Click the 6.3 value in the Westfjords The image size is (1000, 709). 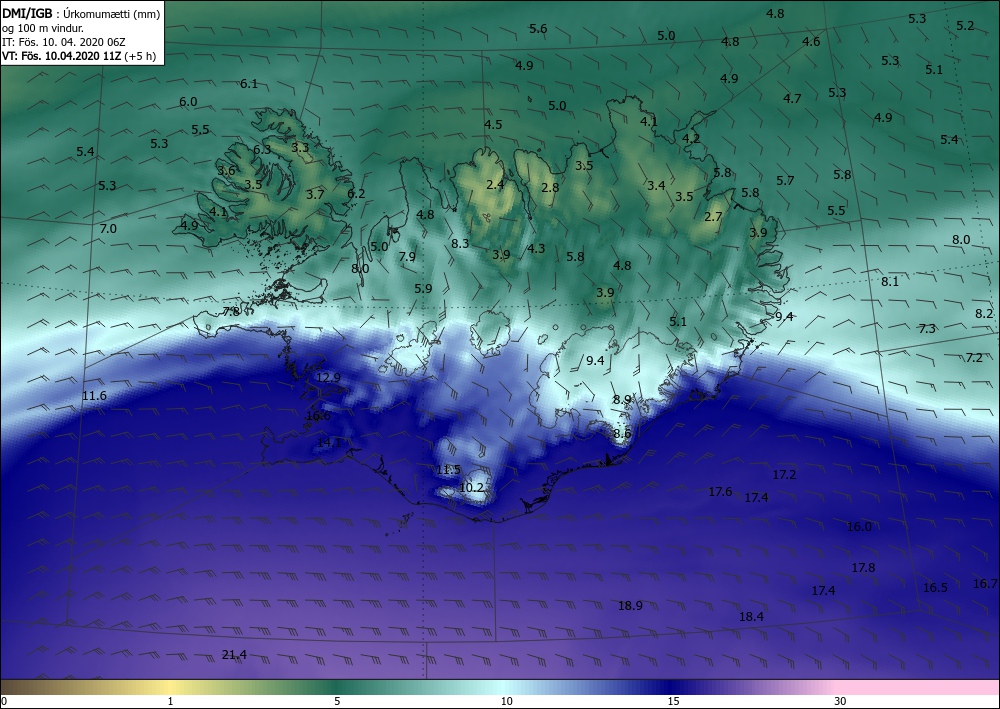(262, 150)
